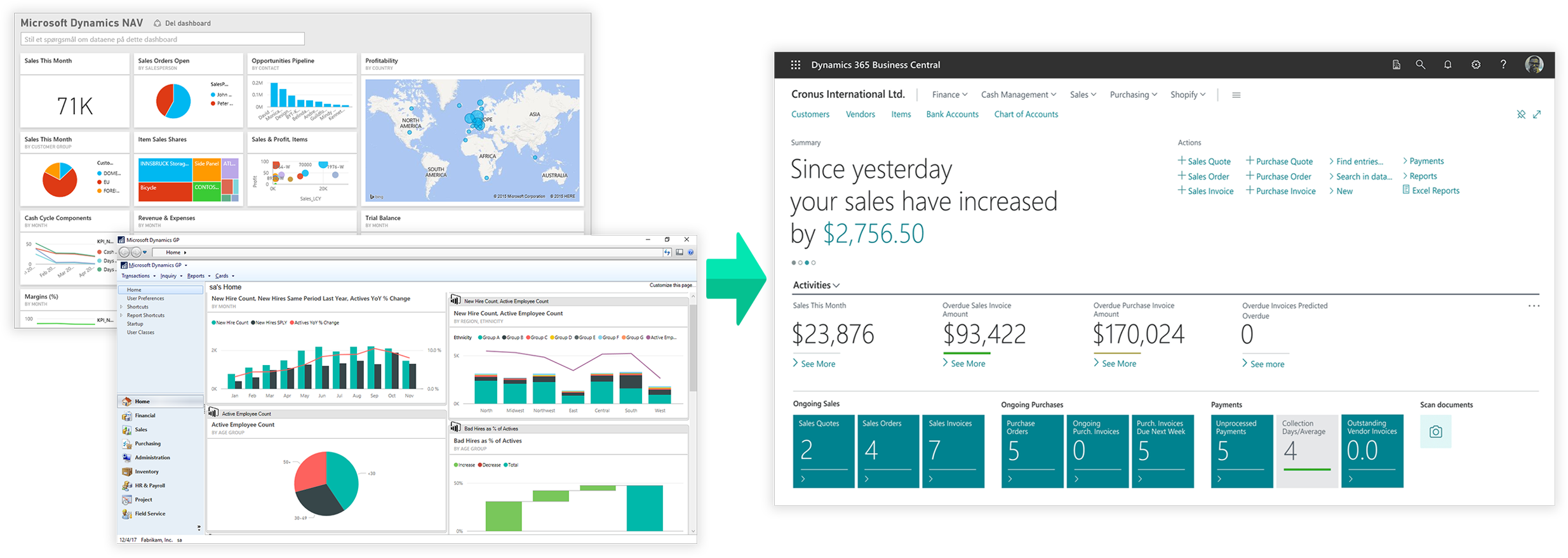Screen dimensions: 1568x558
Task: Click the back arrow in Dynamics GP window
Action: point(124,253)
